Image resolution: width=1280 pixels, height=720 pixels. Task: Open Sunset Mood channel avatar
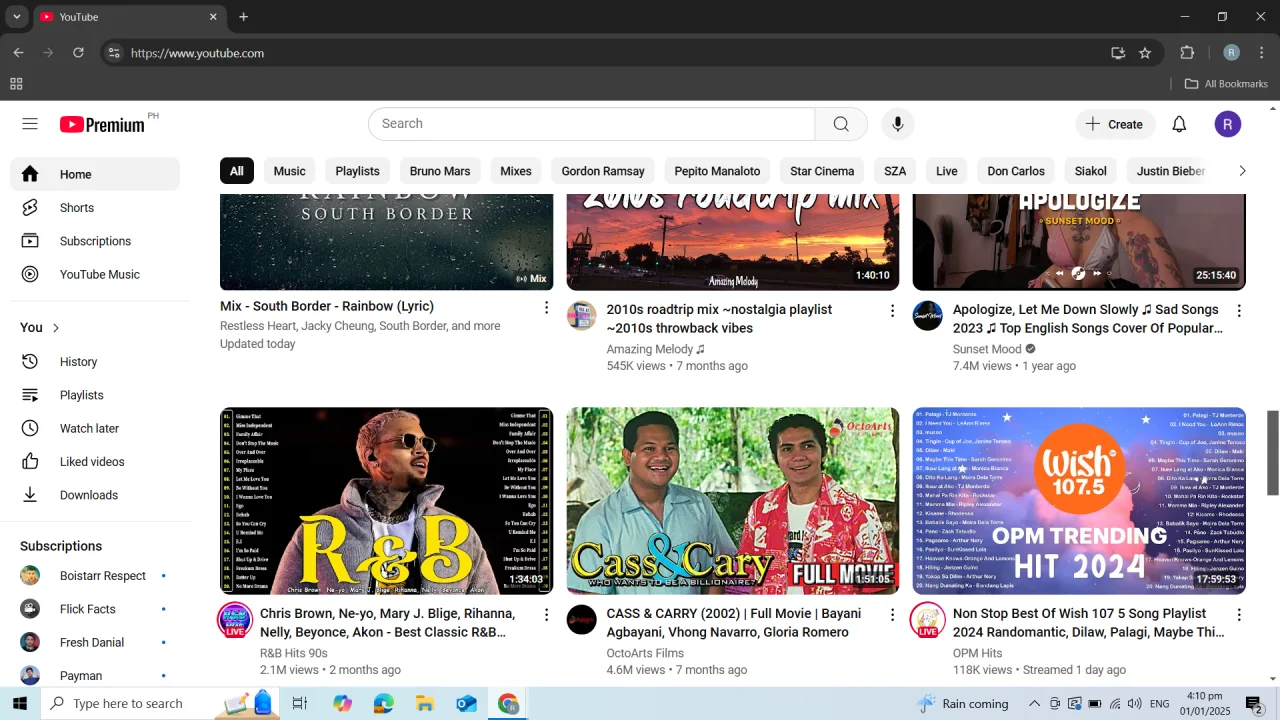928,316
